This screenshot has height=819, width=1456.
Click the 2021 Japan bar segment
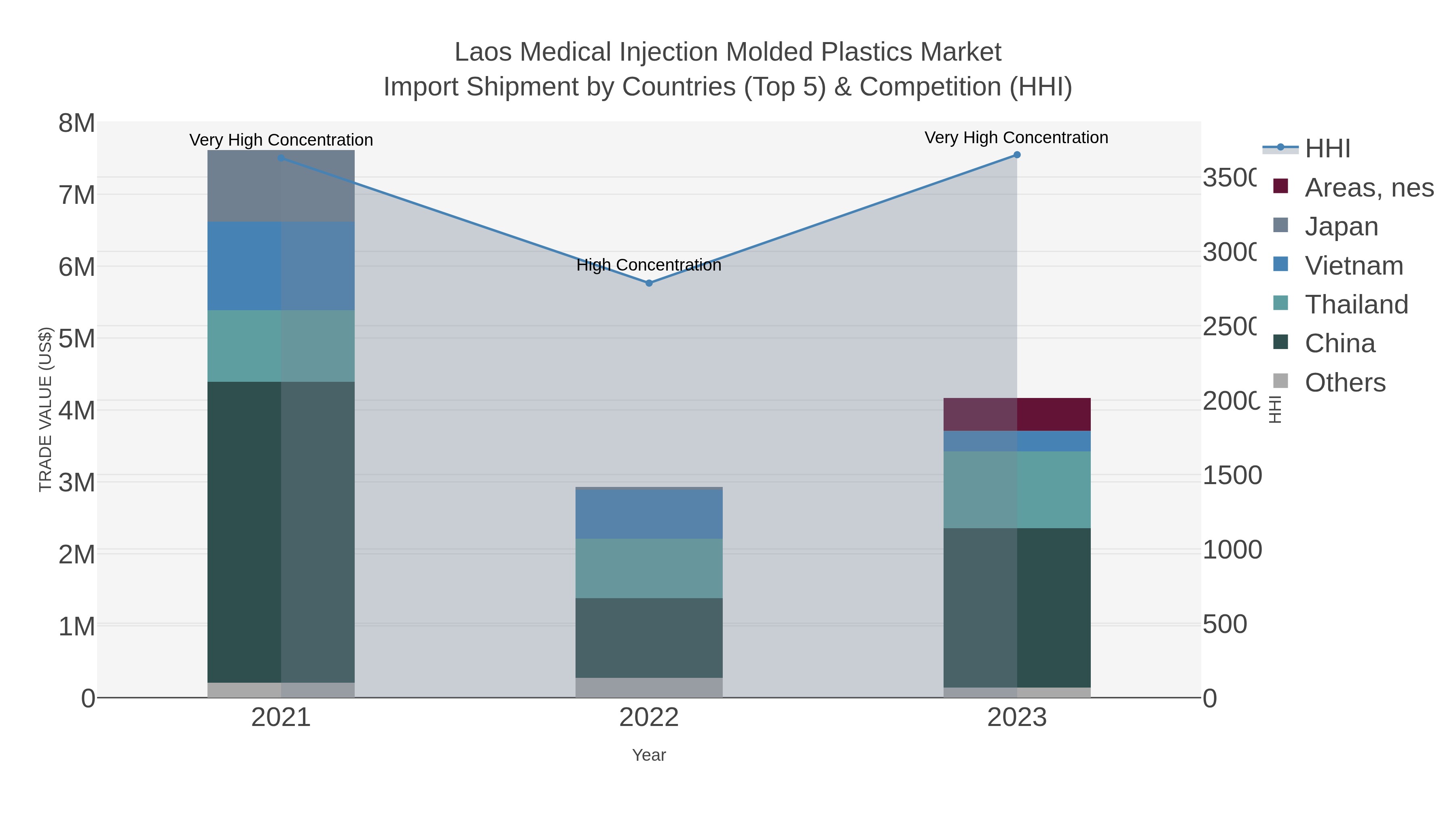[x=281, y=186]
